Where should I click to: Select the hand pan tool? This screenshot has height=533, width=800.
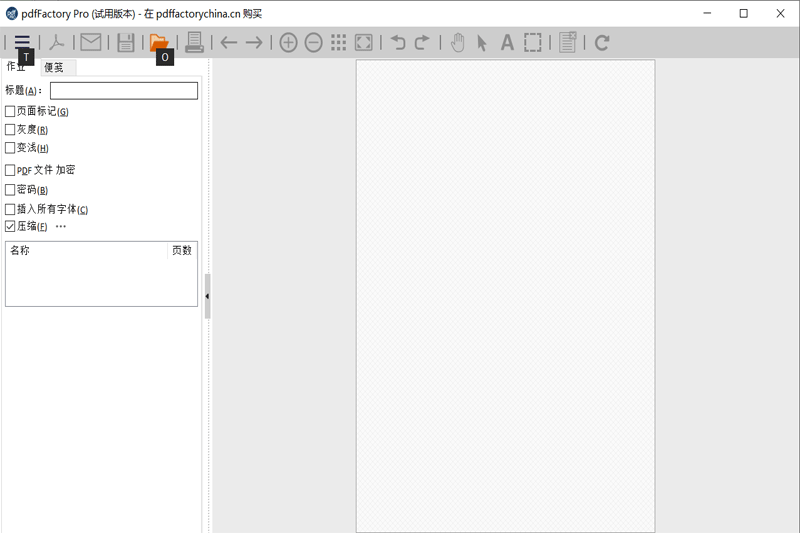pyautogui.click(x=458, y=42)
